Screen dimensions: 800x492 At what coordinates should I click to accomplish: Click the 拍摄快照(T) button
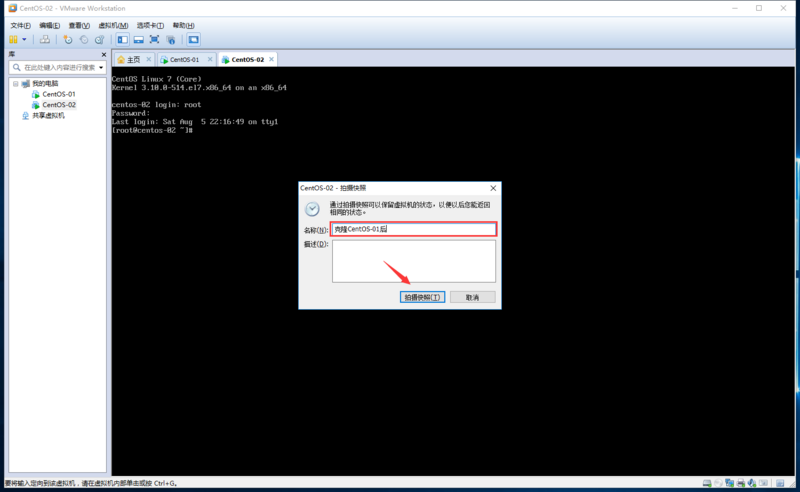click(422, 297)
